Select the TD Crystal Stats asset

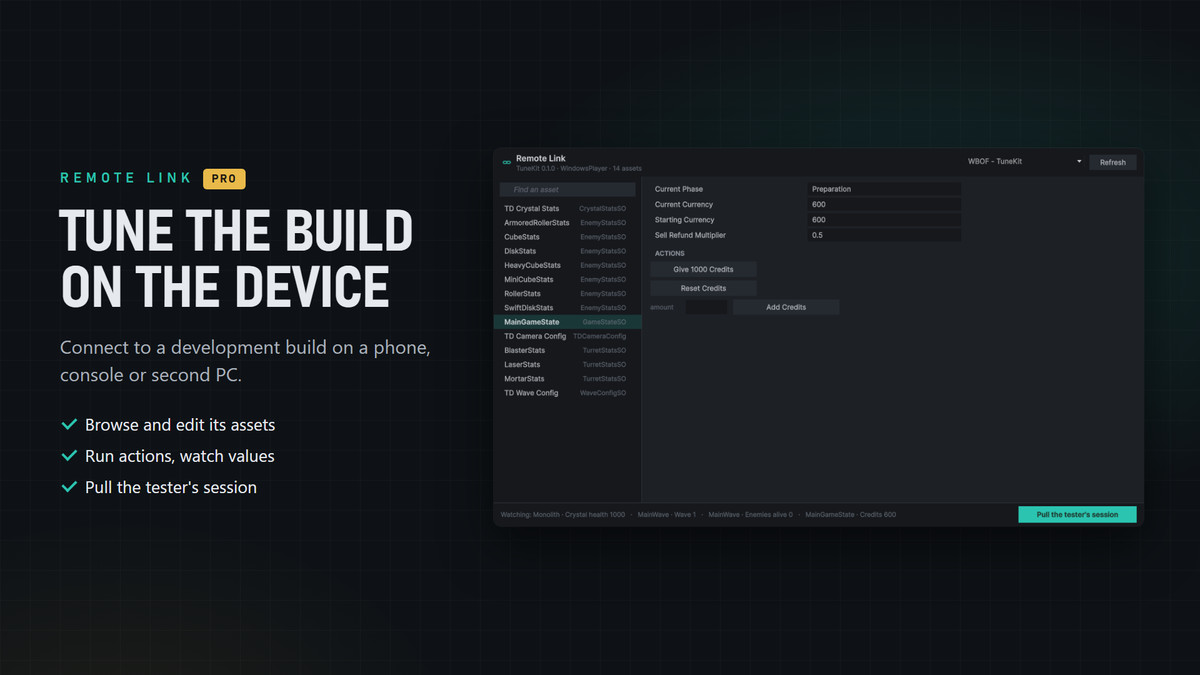click(567, 208)
